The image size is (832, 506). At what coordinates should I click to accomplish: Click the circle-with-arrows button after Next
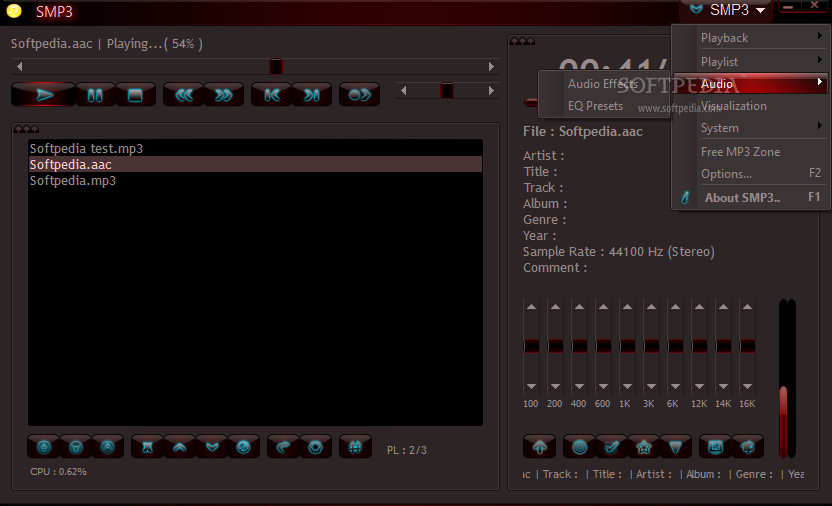359,95
